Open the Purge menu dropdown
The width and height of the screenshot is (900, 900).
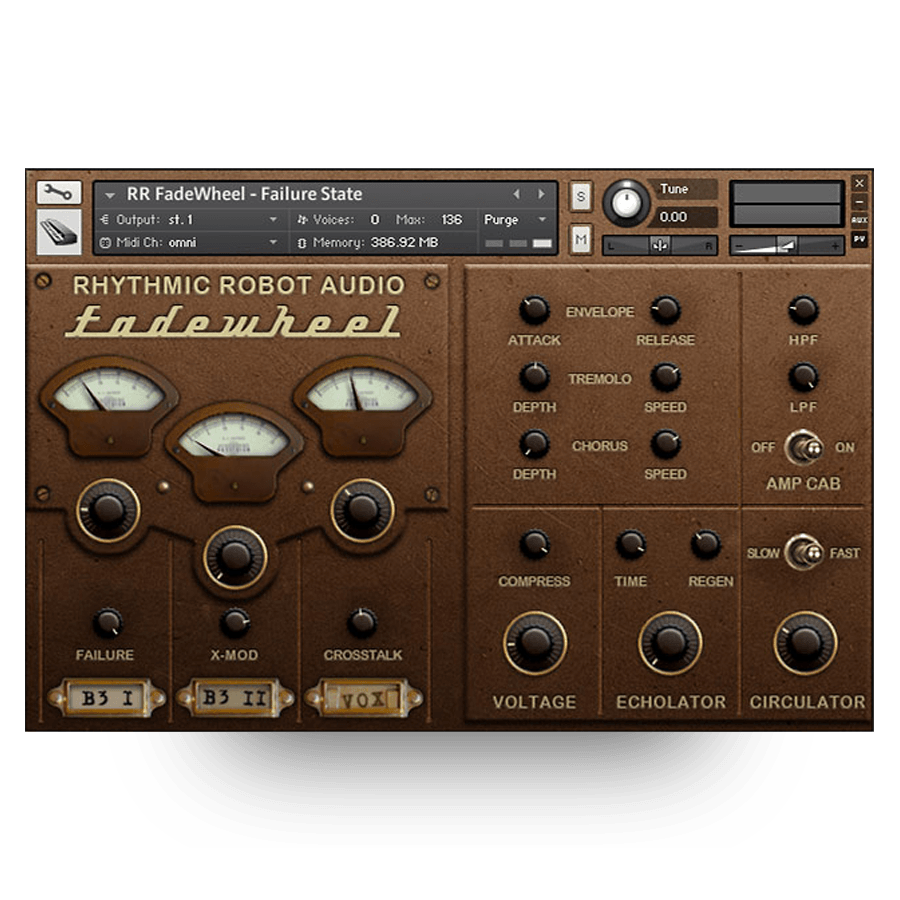542,219
